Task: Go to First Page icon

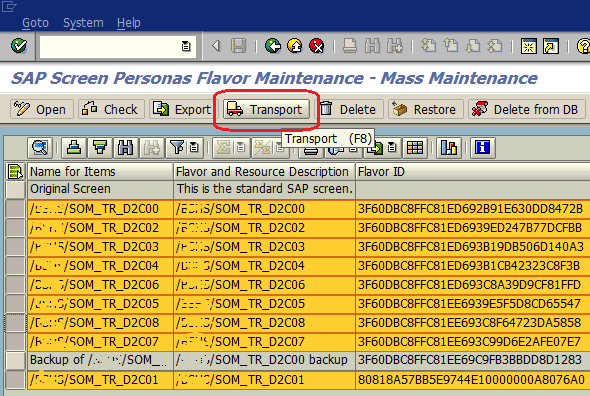Action: pos(428,46)
